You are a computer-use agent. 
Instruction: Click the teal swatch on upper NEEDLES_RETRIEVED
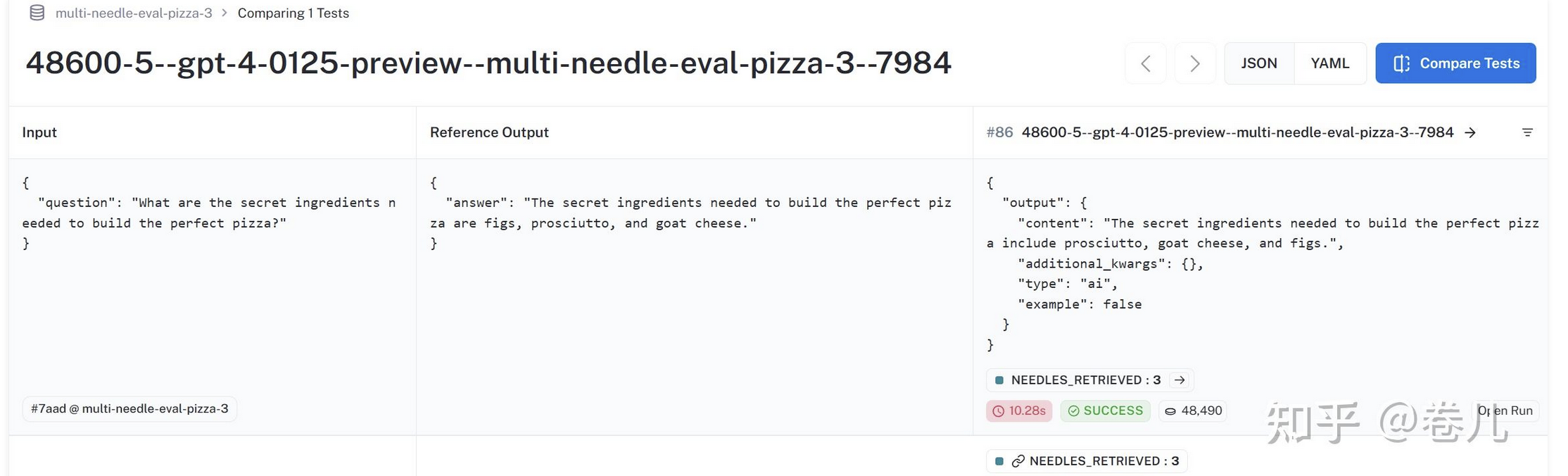(x=999, y=380)
